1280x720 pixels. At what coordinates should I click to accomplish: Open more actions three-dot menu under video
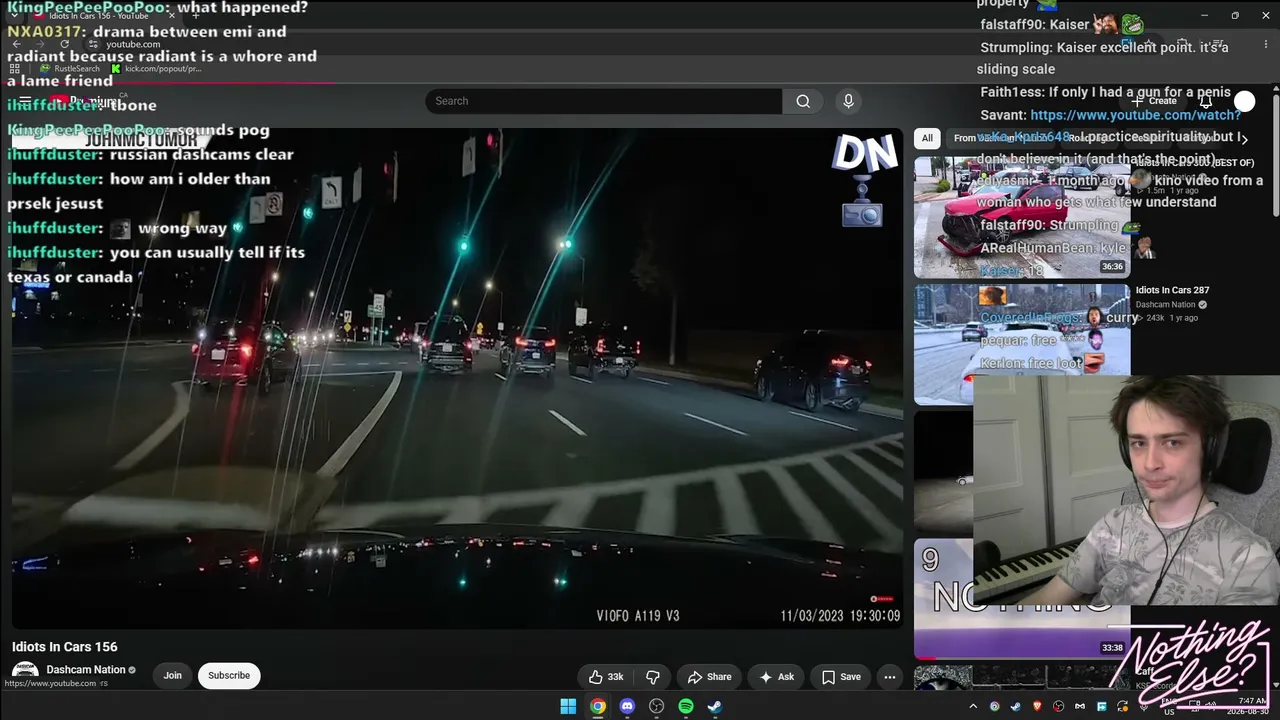(889, 677)
